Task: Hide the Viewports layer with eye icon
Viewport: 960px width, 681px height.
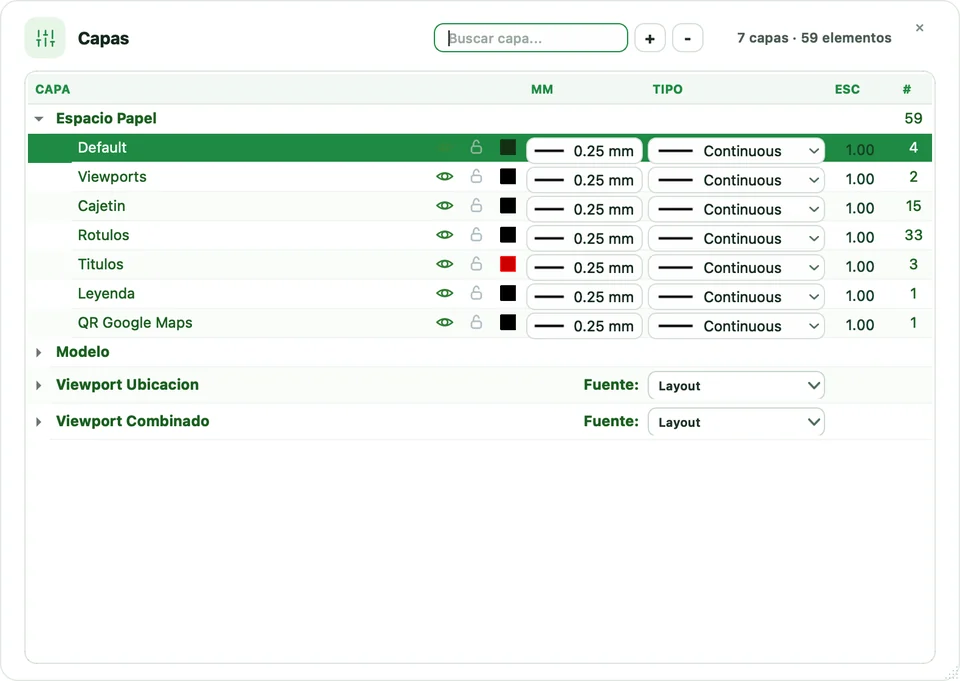Action: (444, 176)
